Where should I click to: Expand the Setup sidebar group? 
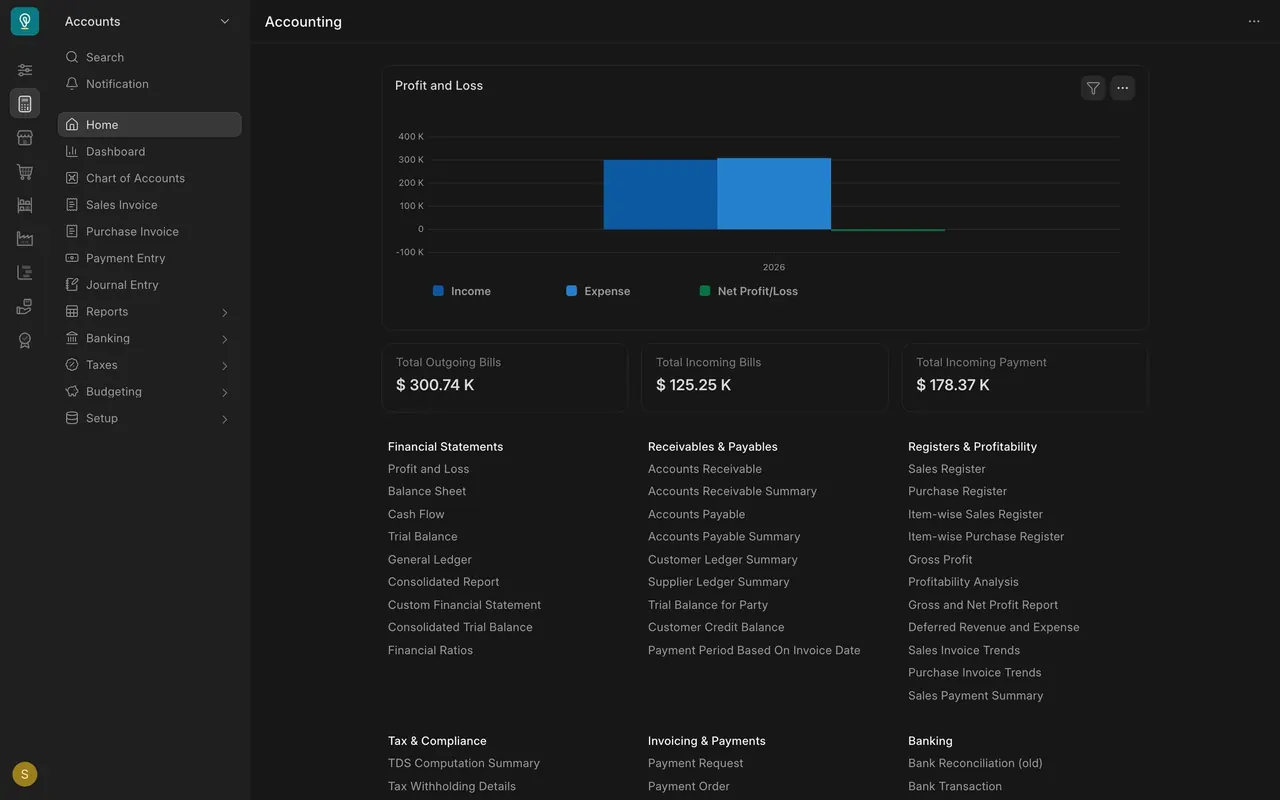pyautogui.click(x=150, y=418)
